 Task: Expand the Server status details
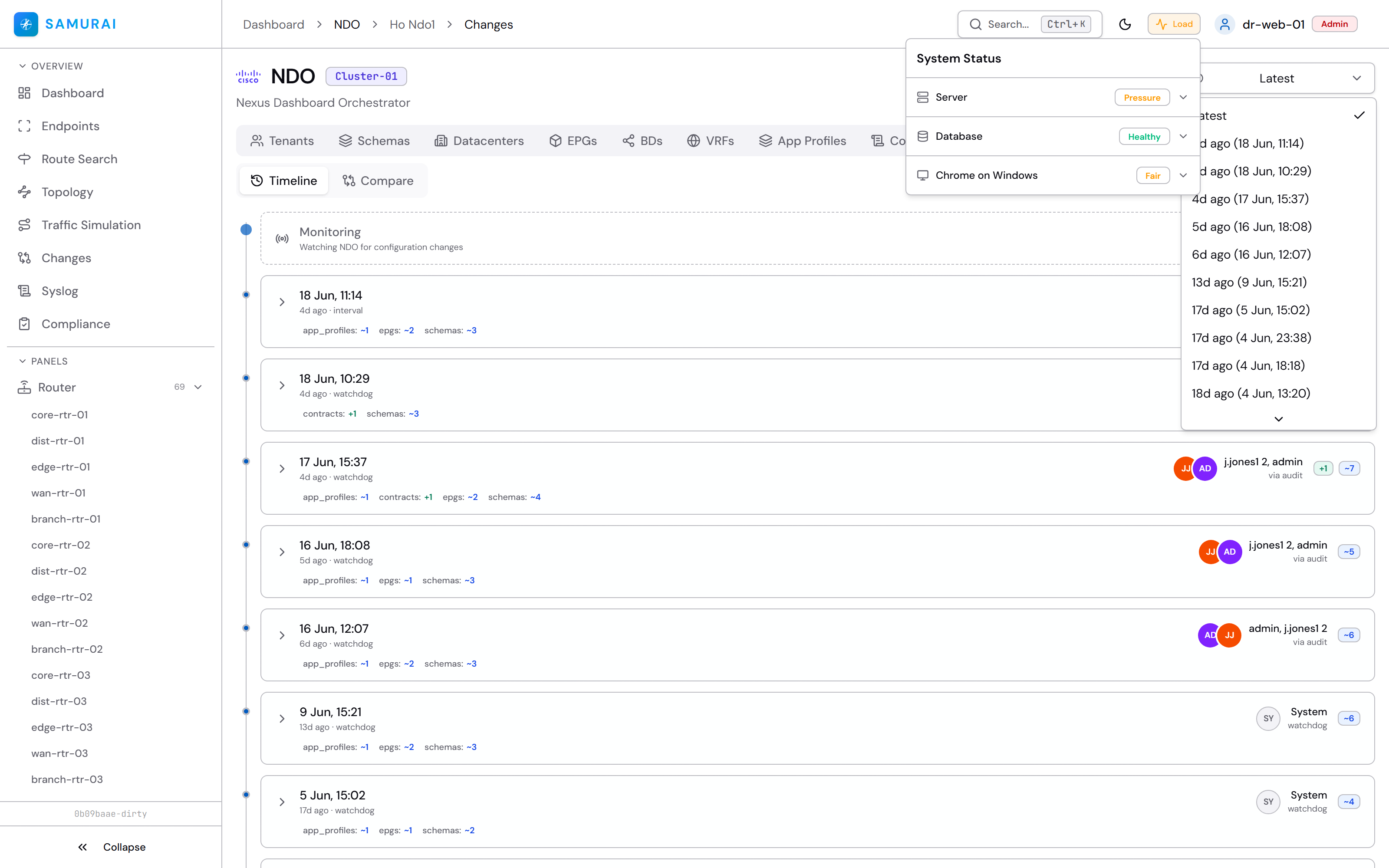coord(1183,98)
